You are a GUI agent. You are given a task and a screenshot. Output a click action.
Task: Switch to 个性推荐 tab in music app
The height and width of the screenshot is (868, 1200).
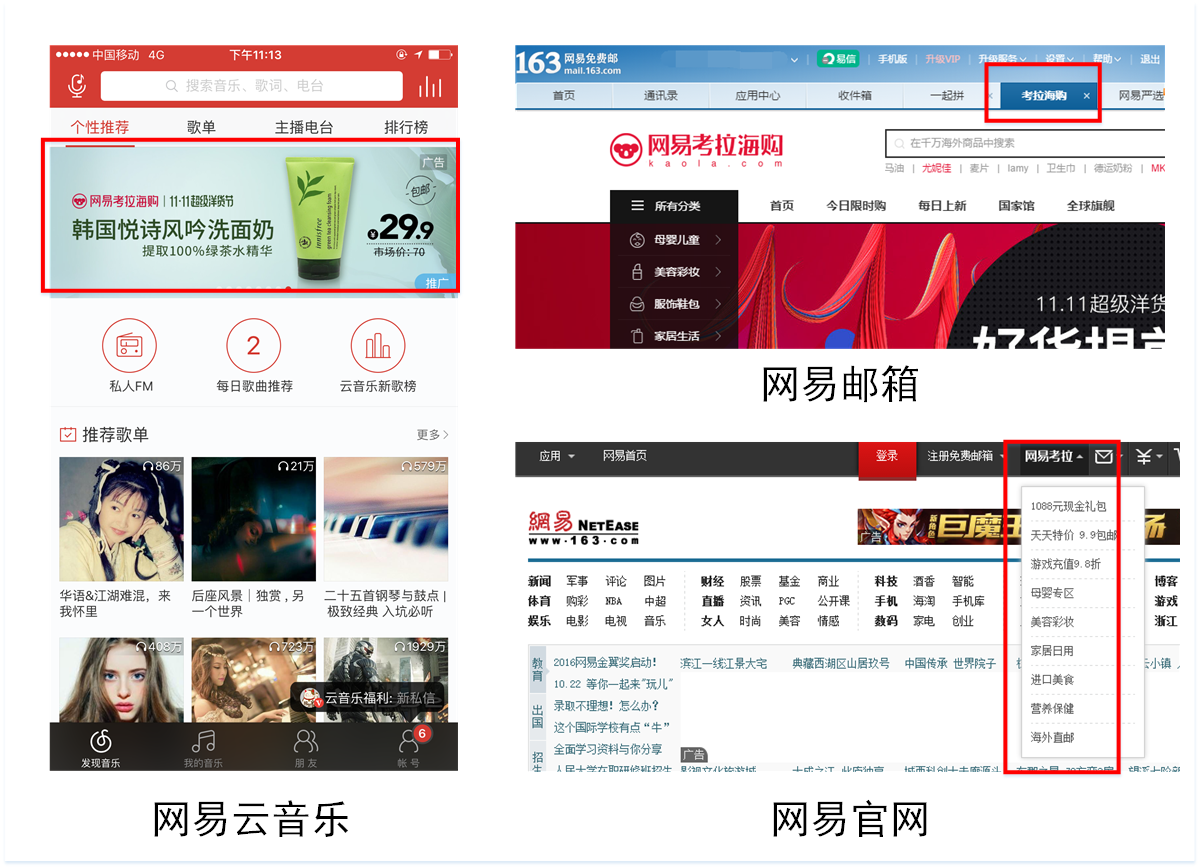[100, 127]
